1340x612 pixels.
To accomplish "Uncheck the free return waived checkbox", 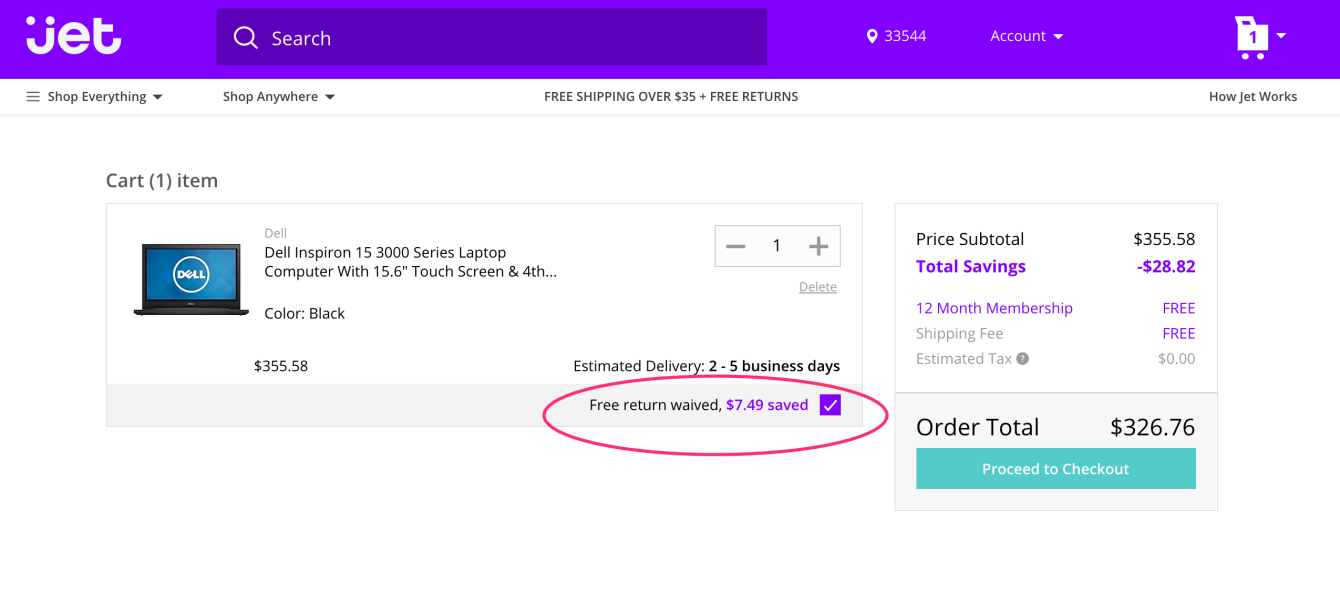I will pos(830,405).
